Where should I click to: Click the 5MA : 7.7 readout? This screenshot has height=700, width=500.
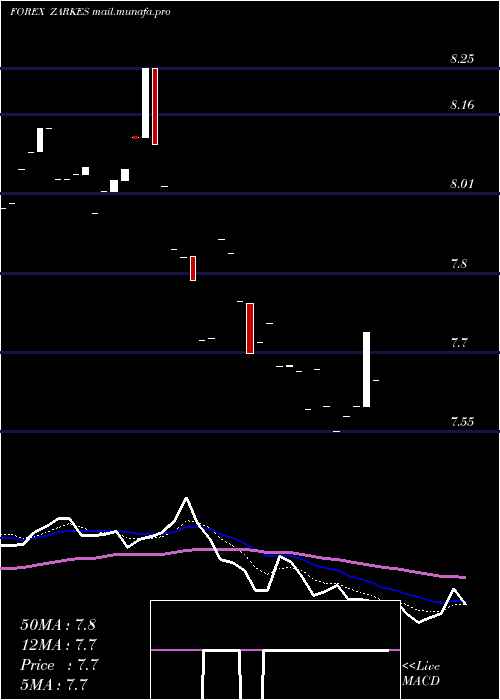(54, 684)
